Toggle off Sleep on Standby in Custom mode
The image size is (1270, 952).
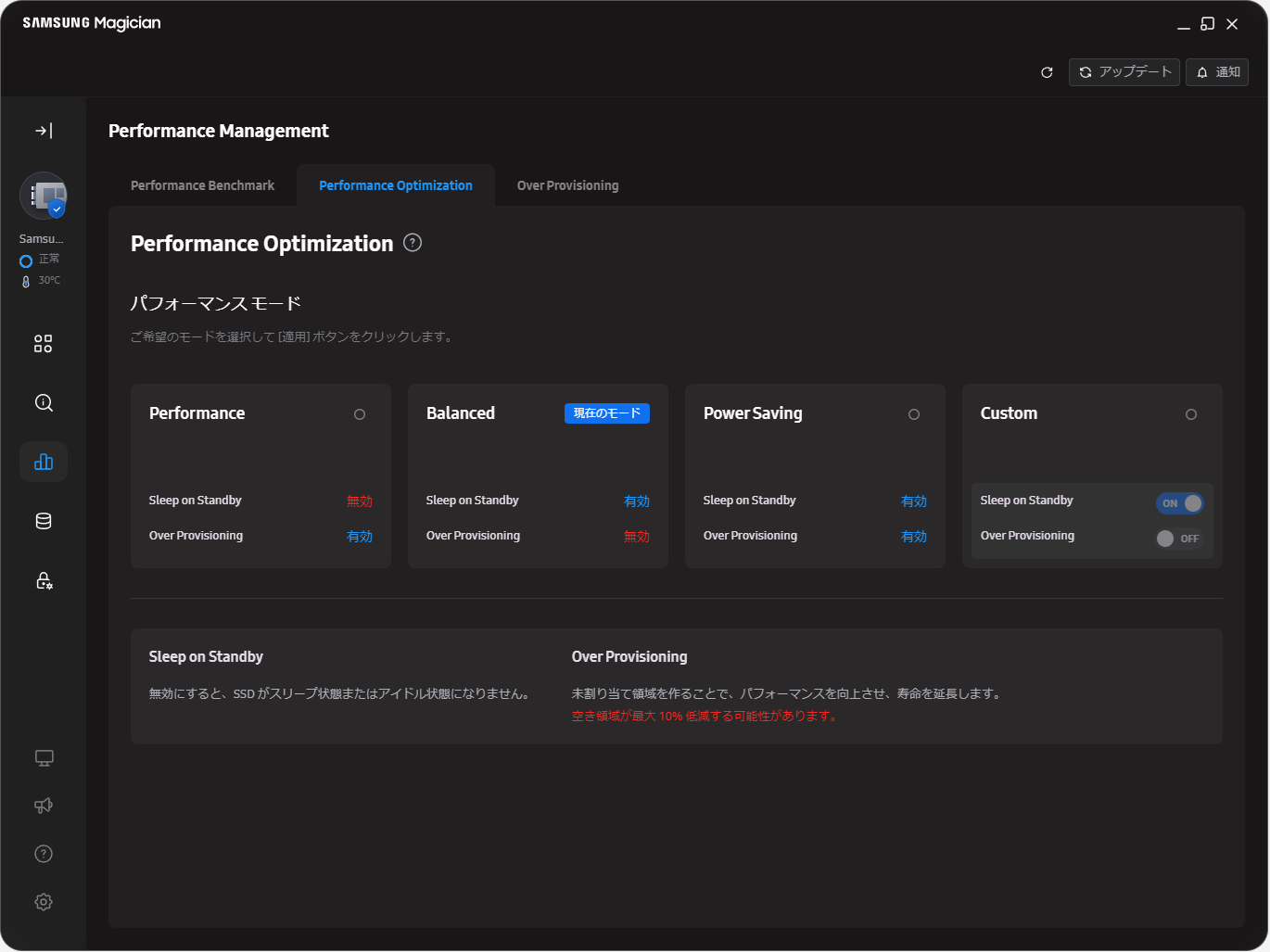click(x=1179, y=501)
